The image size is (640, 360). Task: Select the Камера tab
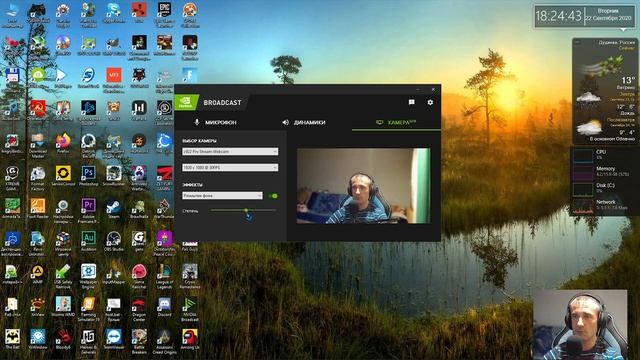pyautogui.click(x=396, y=122)
